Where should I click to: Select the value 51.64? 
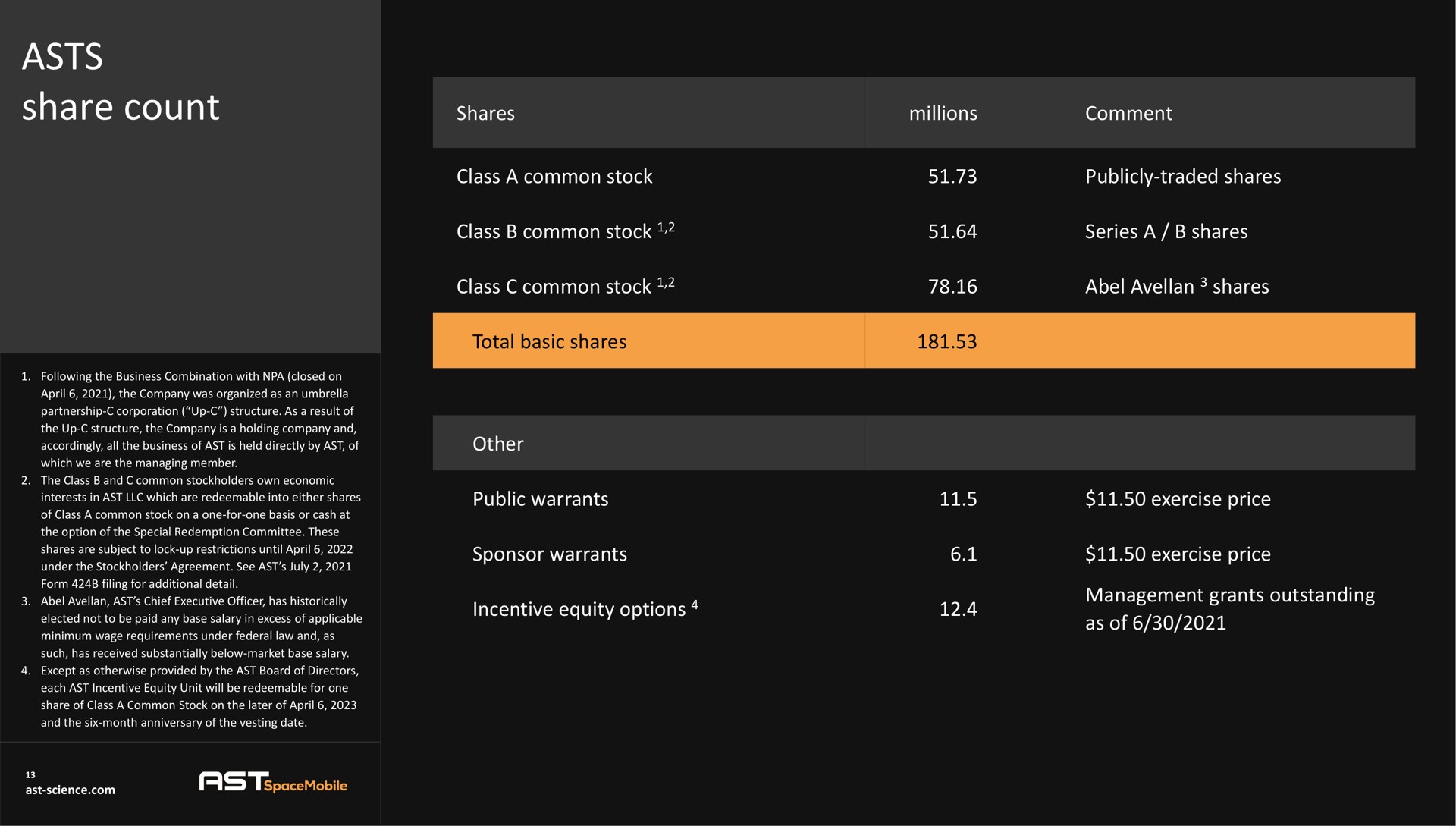point(952,231)
